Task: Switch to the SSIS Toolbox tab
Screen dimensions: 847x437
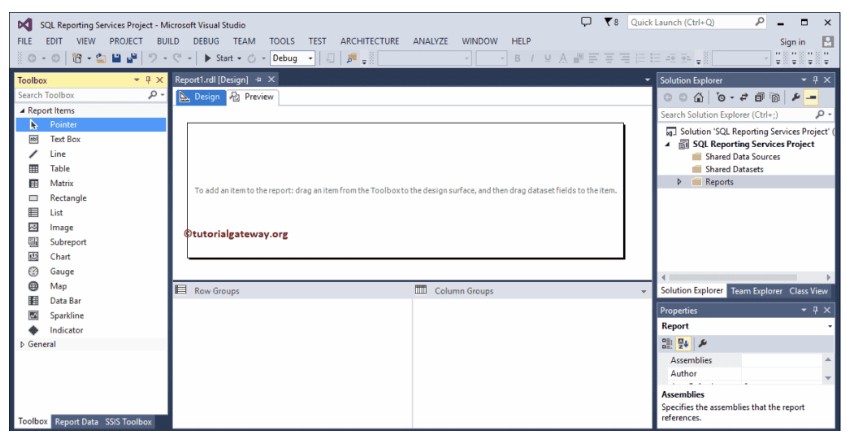Action: [129, 422]
